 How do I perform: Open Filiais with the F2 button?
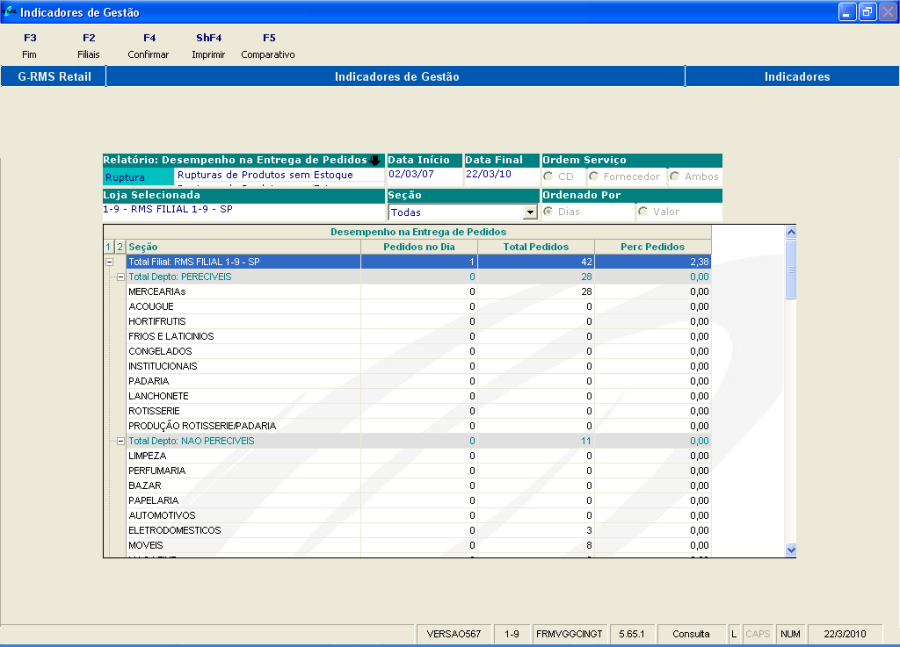click(x=89, y=46)
